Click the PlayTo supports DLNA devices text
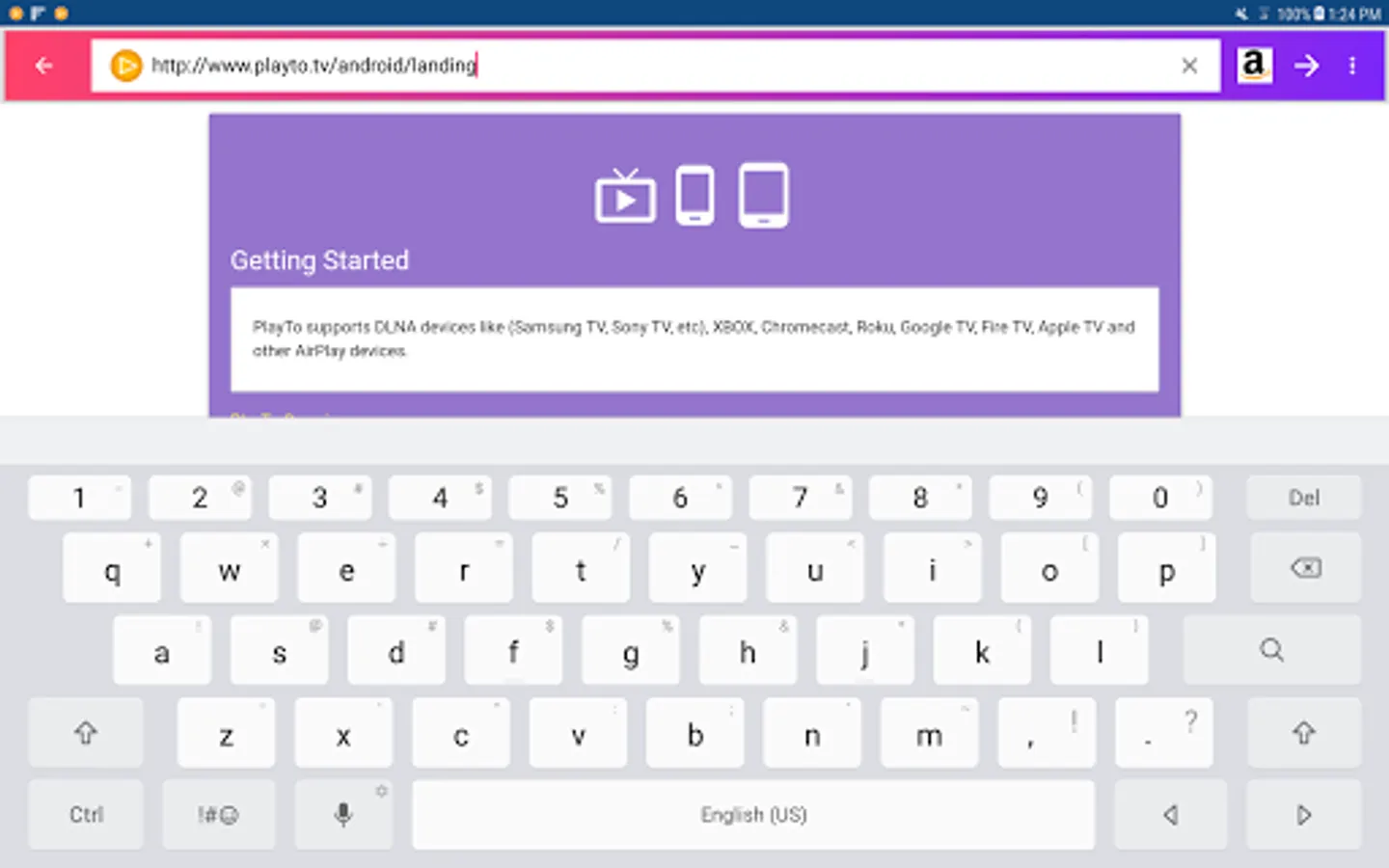 (x=694, y=339)
